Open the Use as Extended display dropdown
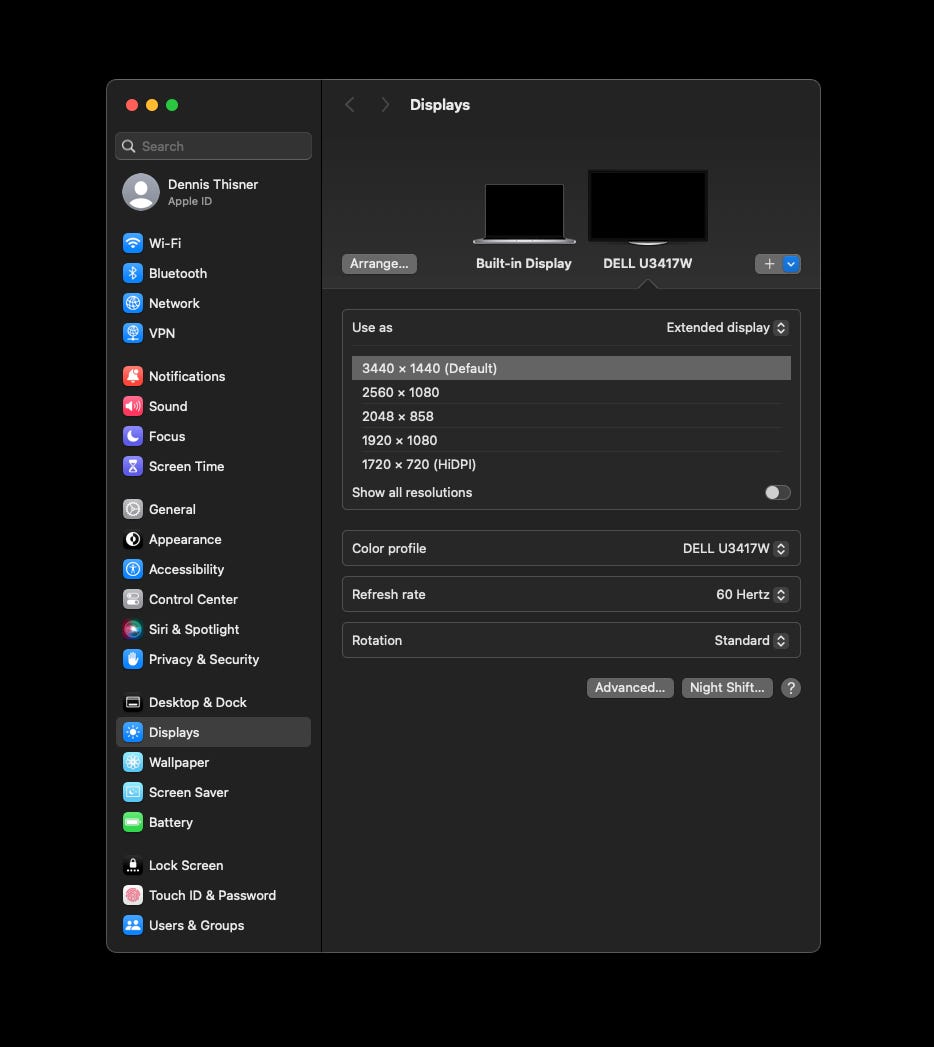 pyautogui.click(x=727, y=328)
